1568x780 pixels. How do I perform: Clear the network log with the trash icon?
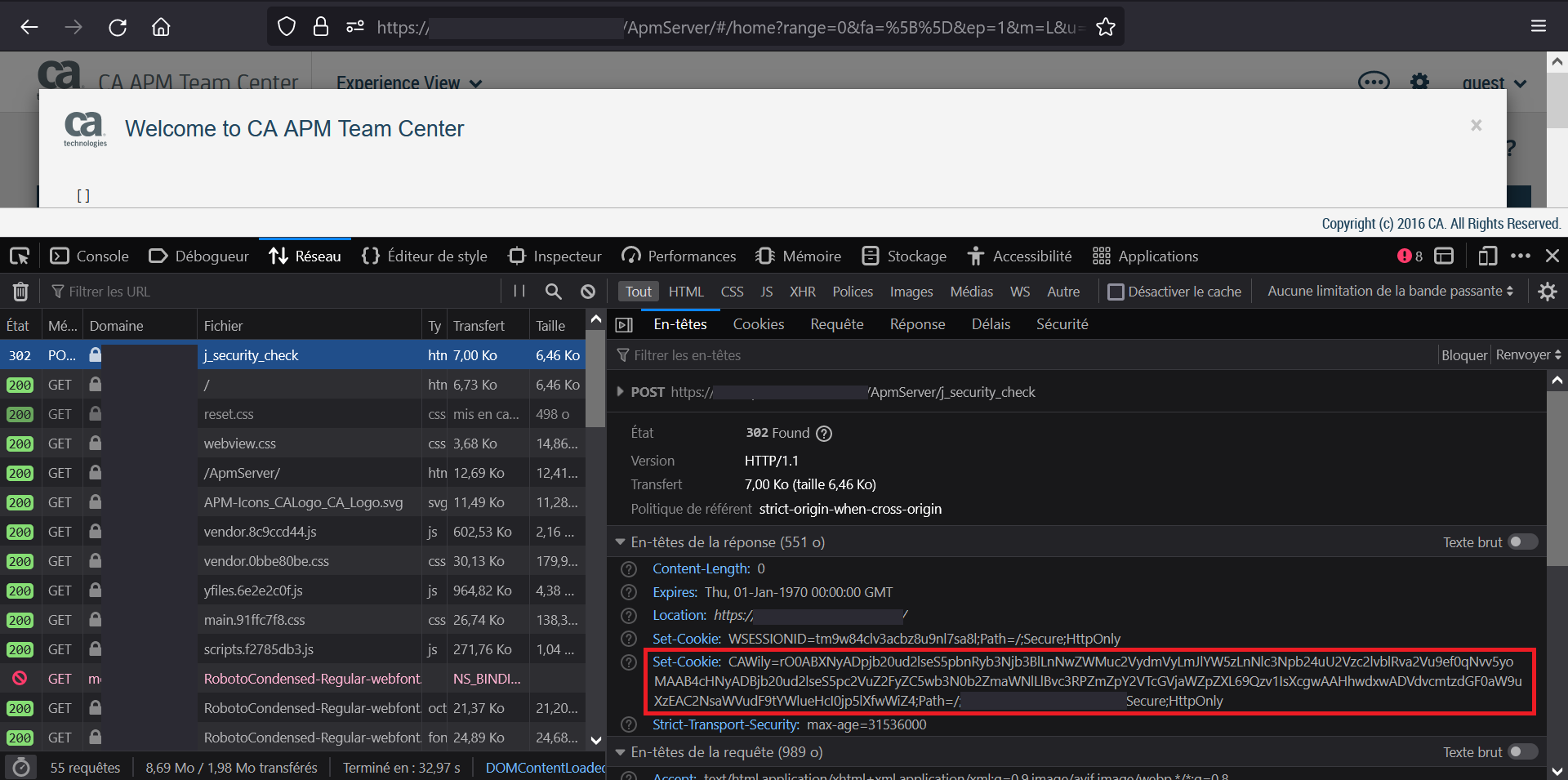pos(20,292)
